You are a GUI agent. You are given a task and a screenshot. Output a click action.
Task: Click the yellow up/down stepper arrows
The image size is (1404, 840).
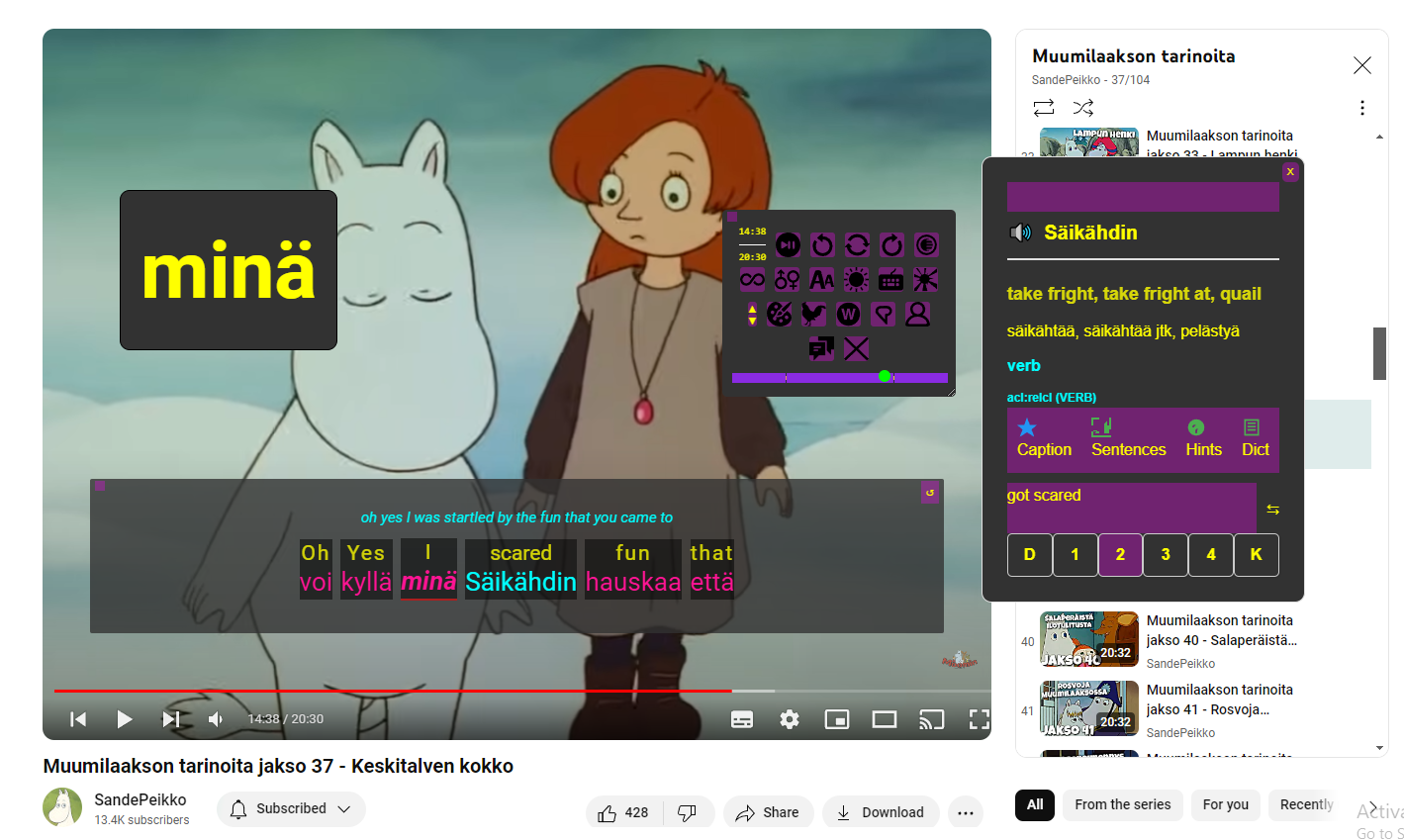pos(752,315)
